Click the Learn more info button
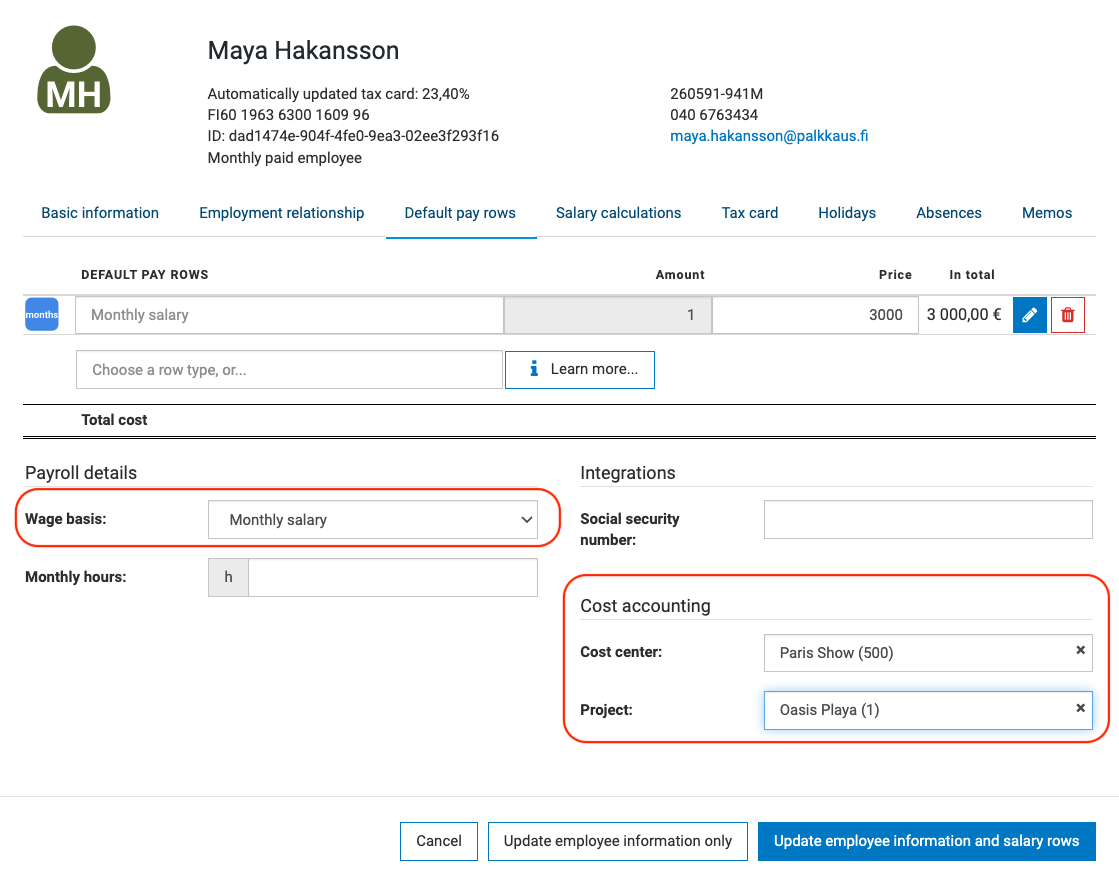The width and height of the screenshot is (1119, 880). pyautogui.click(x=580, y=369)
